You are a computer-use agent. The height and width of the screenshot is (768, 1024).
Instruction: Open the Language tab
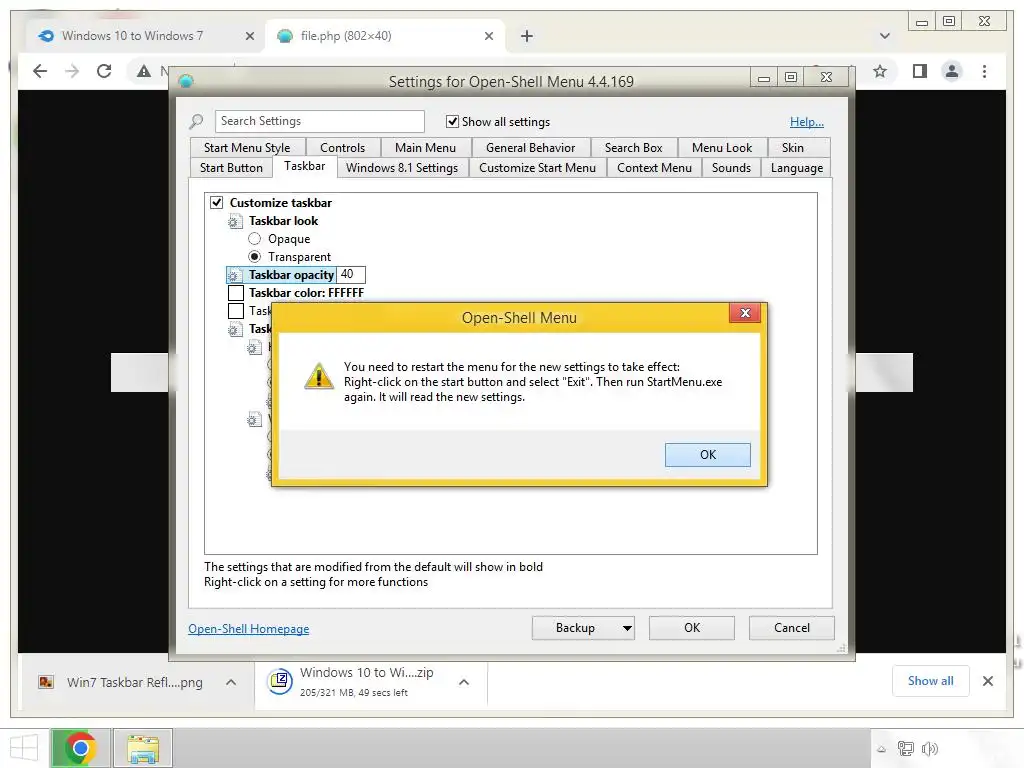click(x=797, y=168)
